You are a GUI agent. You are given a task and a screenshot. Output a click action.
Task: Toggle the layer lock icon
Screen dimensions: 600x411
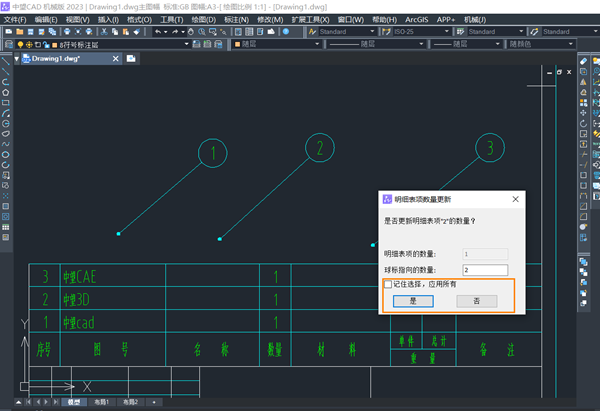coord(46,45)
